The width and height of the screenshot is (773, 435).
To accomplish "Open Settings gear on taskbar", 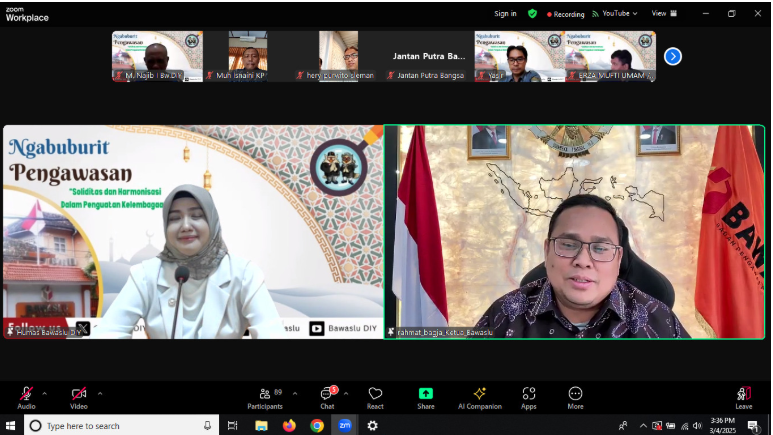I will point(373,425).
